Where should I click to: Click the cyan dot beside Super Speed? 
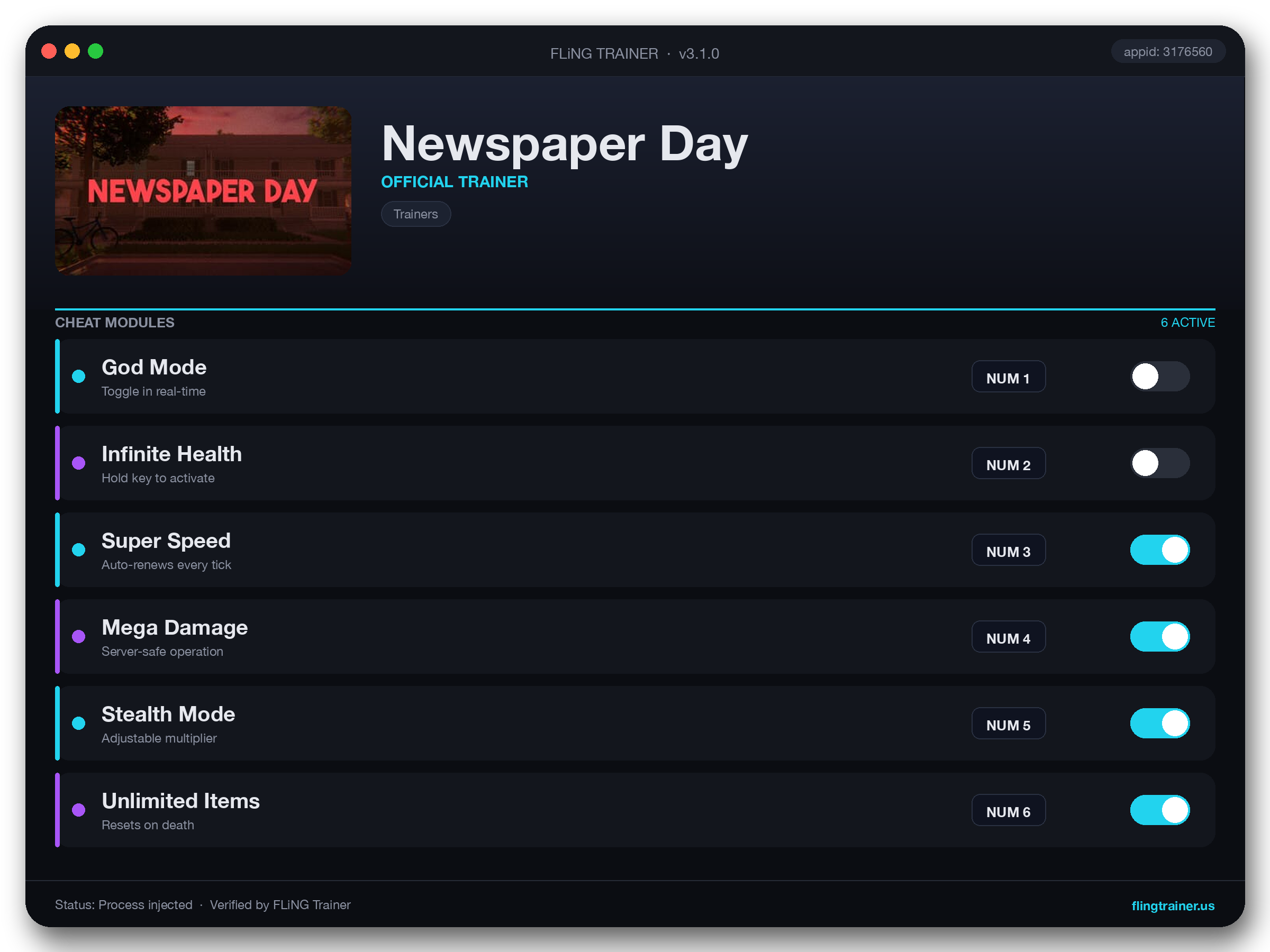click(79, 550)
